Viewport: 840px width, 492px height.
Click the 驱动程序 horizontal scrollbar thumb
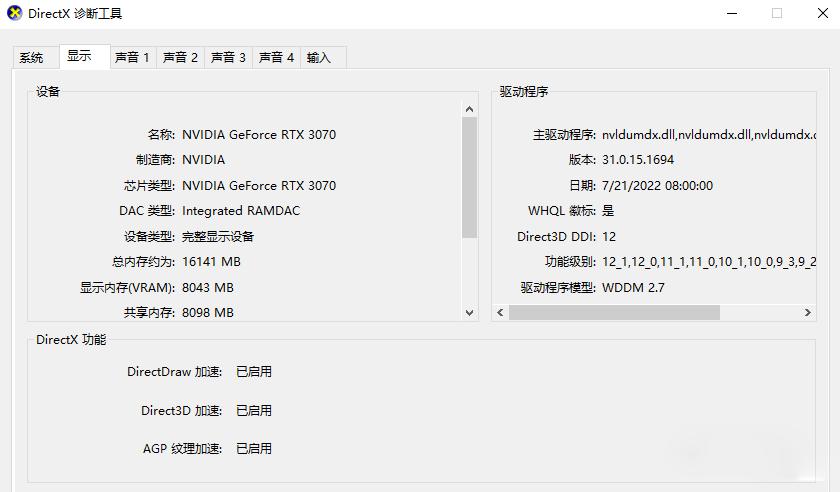click(x=614, y=312)
